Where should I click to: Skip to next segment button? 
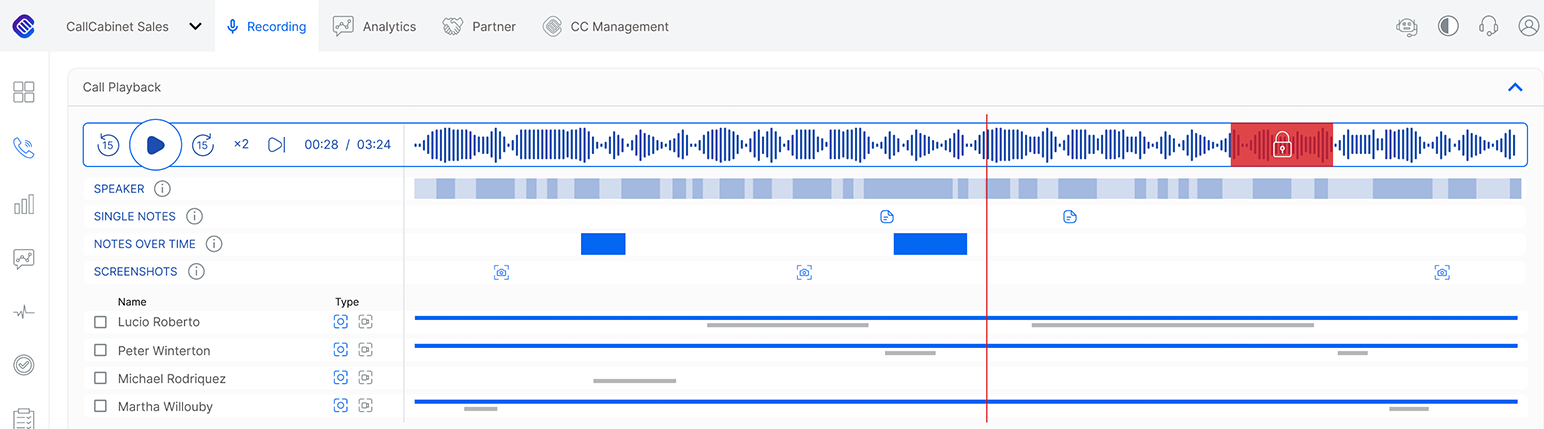click(x=277, y=145)
